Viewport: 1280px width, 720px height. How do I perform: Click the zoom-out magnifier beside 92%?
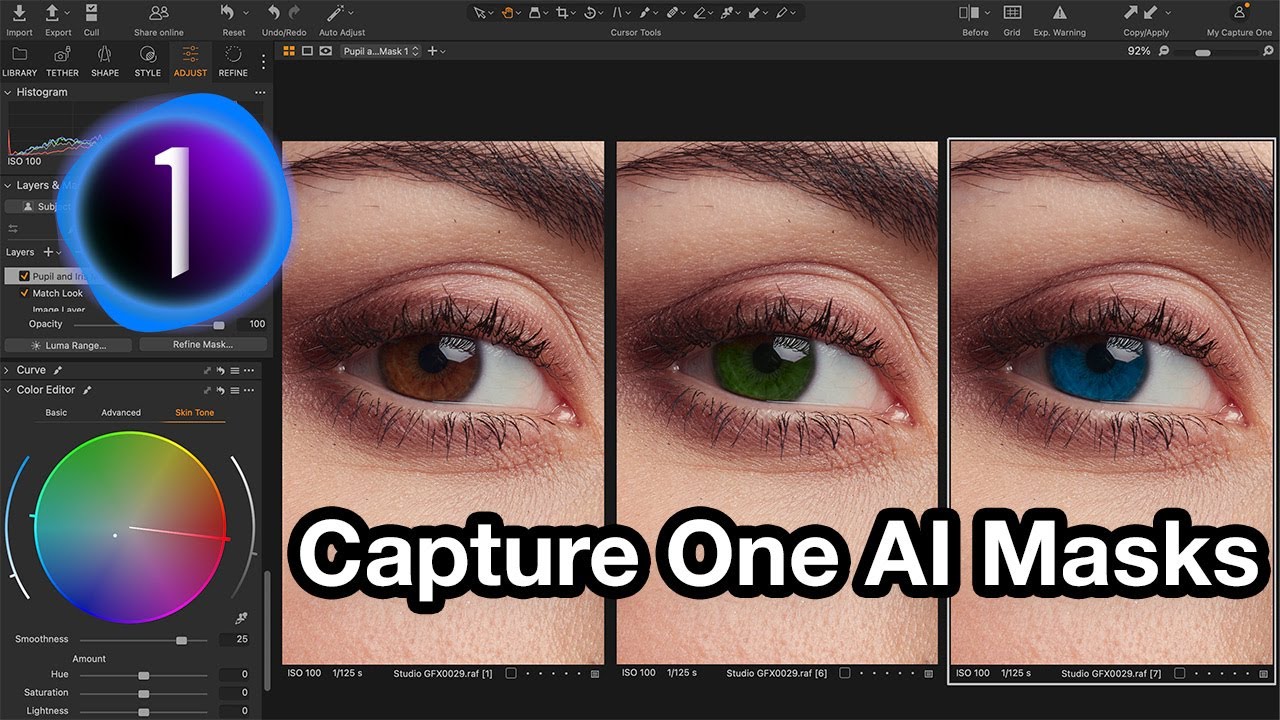1164,51
